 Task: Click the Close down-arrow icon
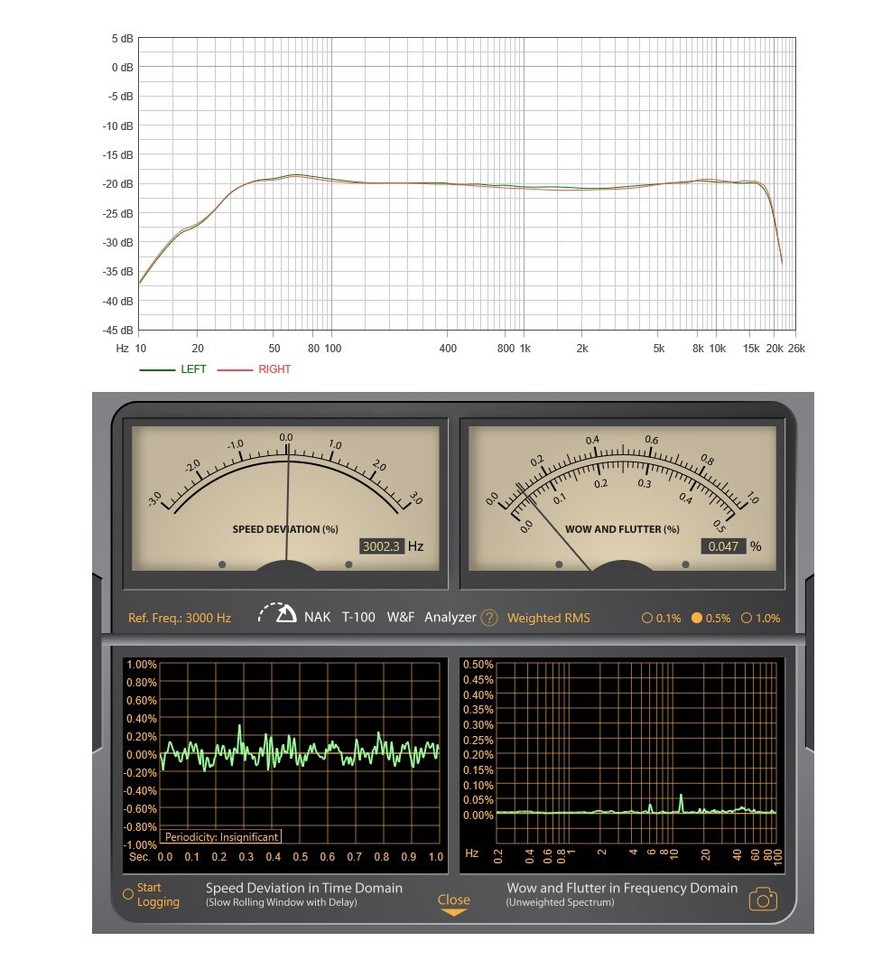pyautogui.click(x=454, y=913)
